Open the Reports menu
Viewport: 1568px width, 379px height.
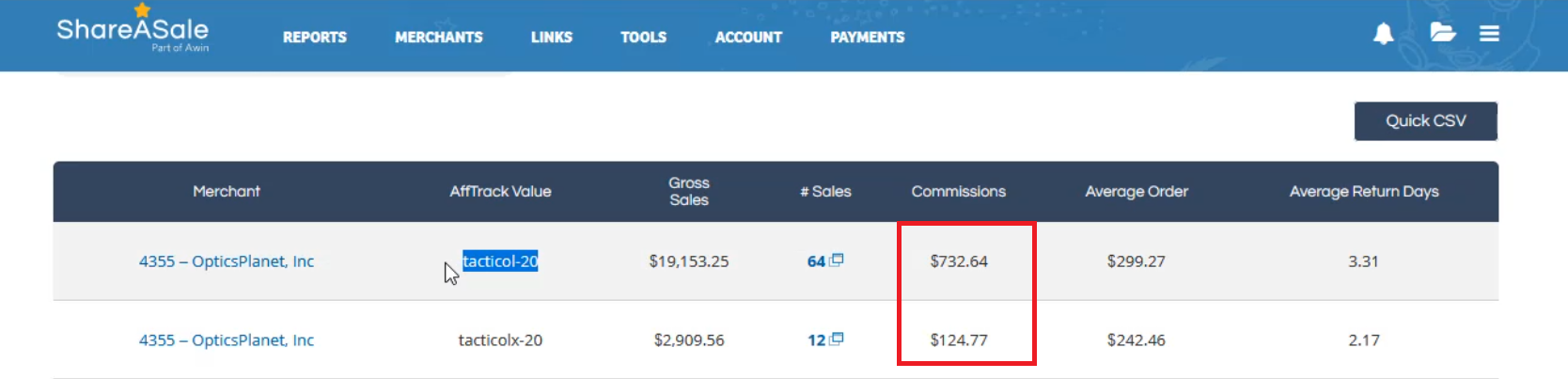tap(315, 38)
